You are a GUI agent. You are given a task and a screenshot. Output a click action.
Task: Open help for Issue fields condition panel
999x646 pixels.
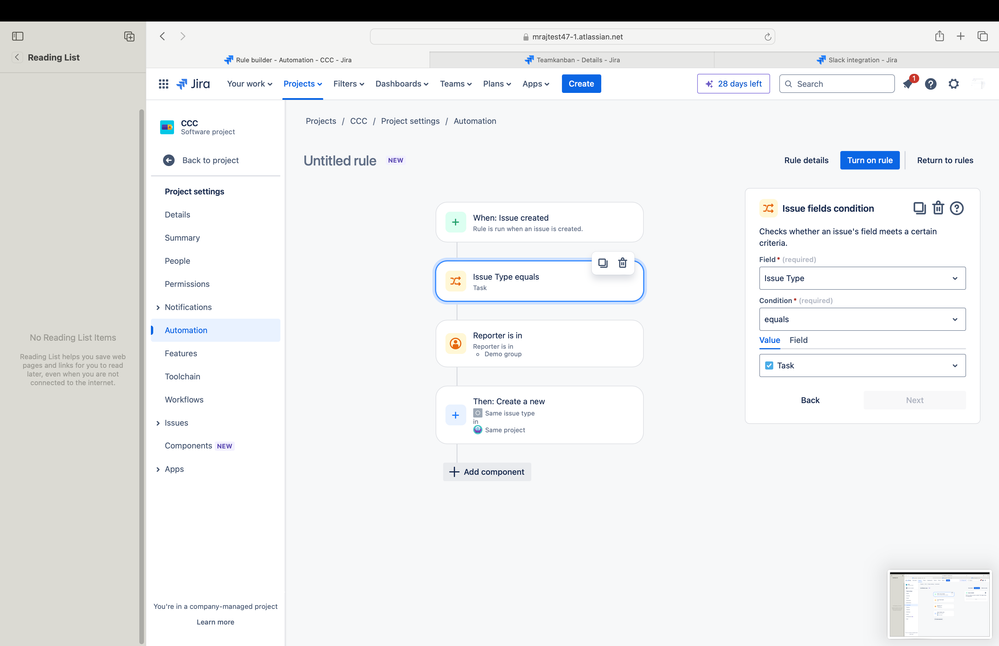point(956,208)
